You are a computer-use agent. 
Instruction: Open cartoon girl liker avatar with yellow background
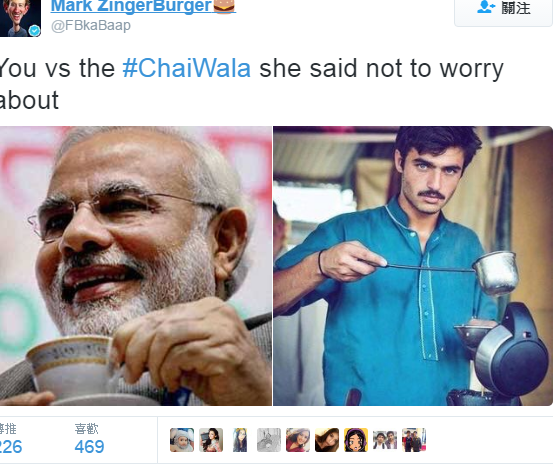356,440
